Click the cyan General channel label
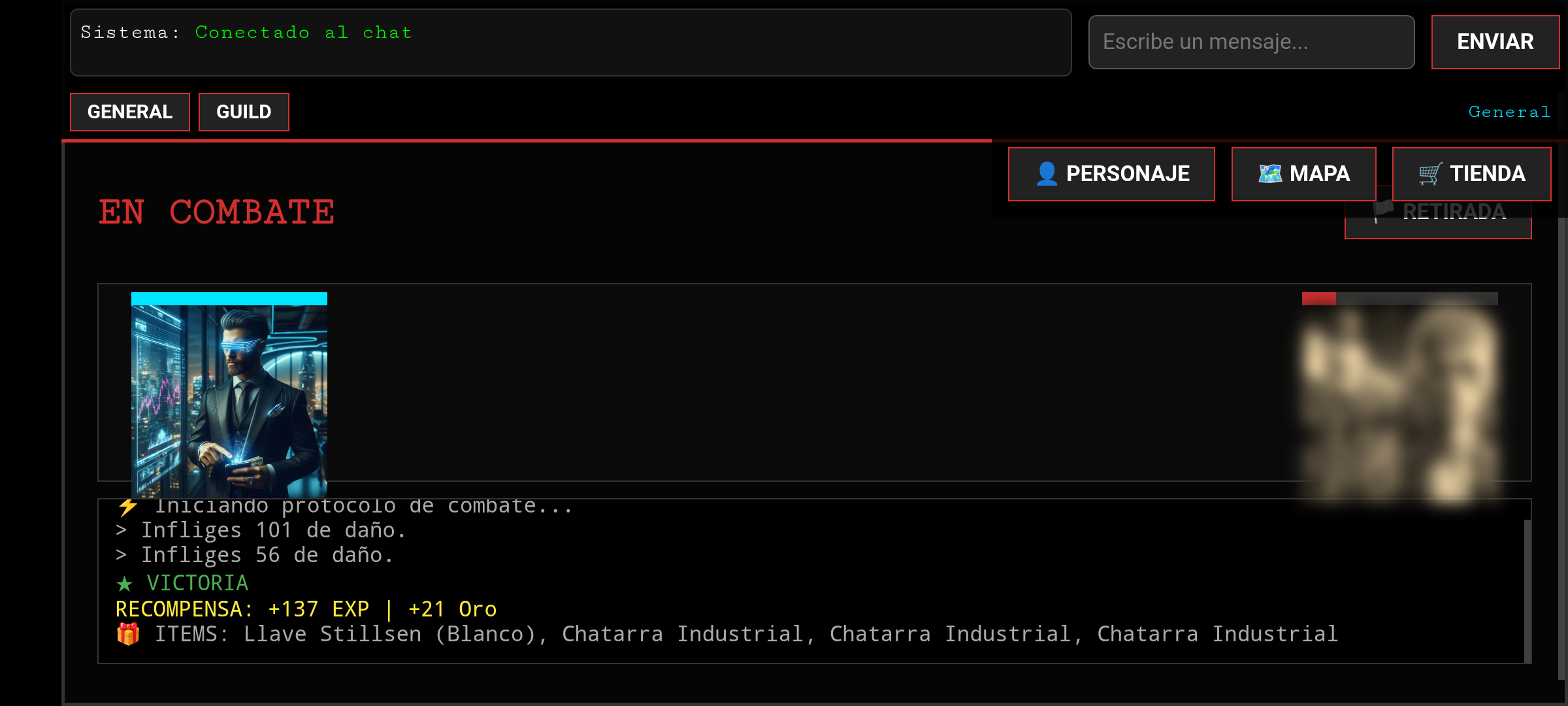The height and width of the screenshot is (706, 1568). 1509,112
